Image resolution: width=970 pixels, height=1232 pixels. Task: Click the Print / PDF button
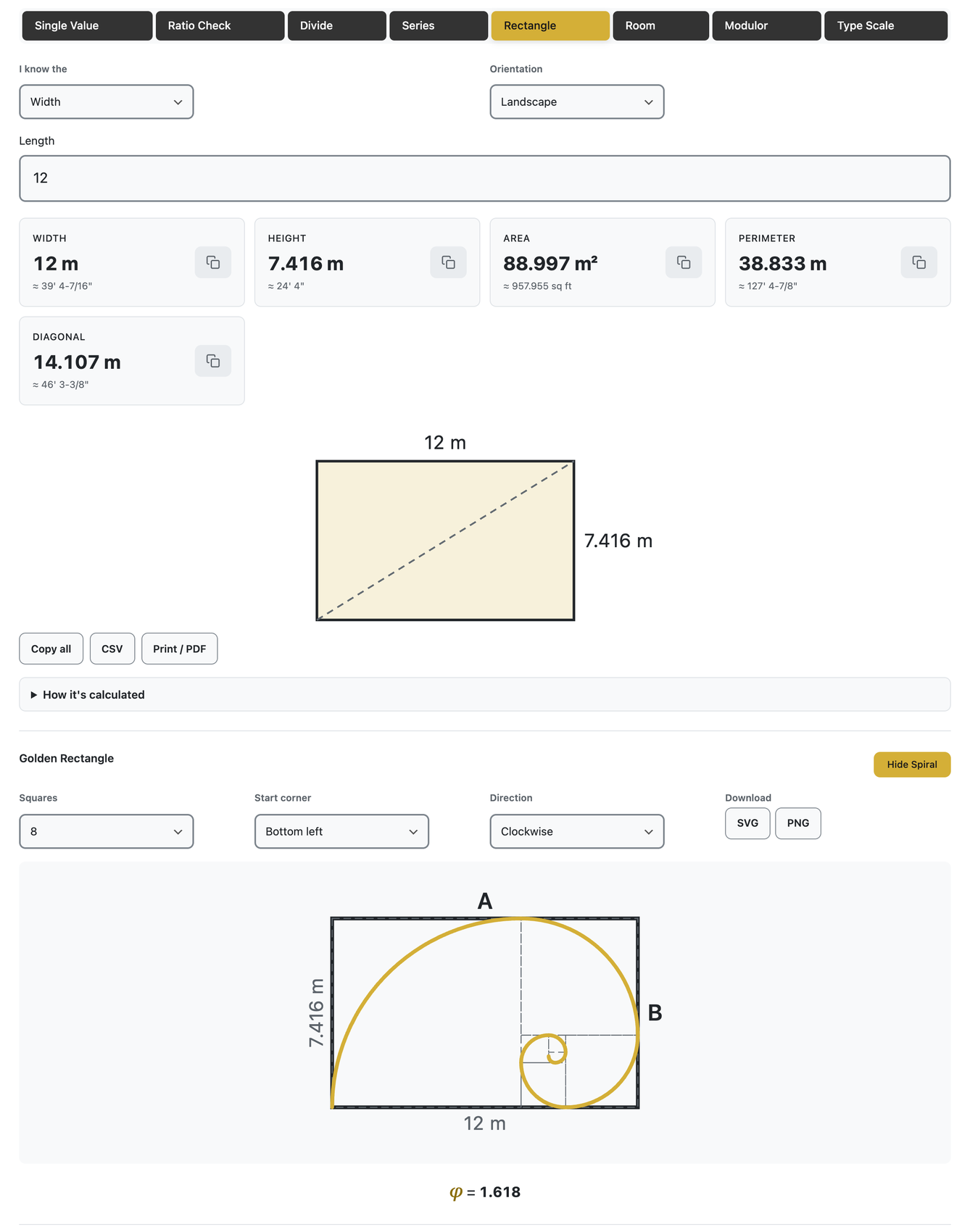180,649
